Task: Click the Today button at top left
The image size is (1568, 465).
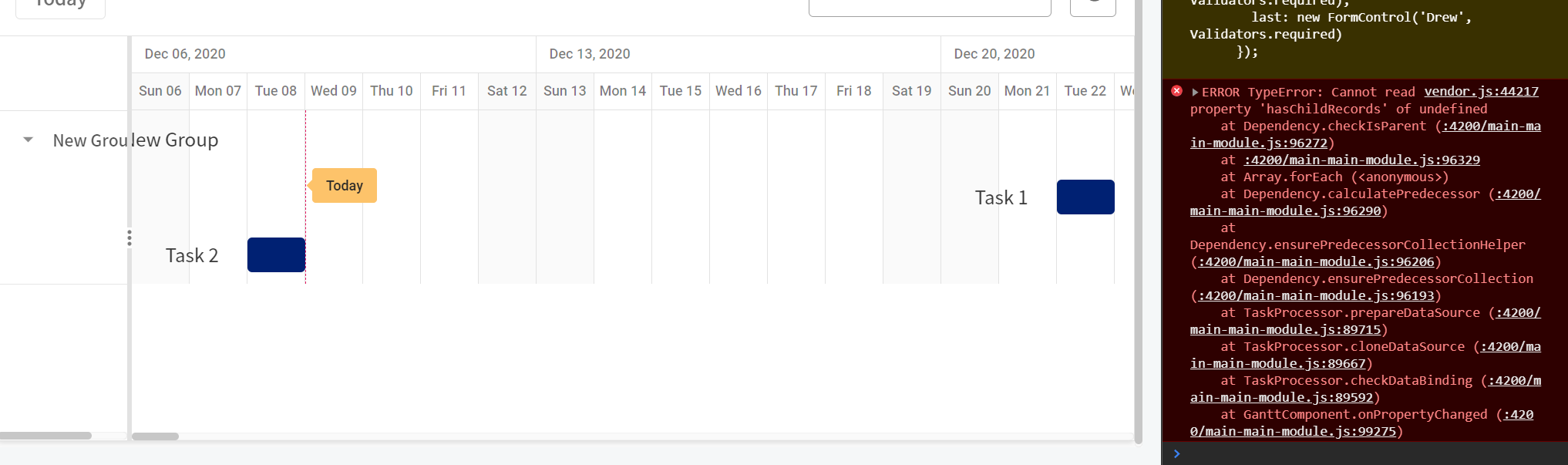Action: (60, 5)
